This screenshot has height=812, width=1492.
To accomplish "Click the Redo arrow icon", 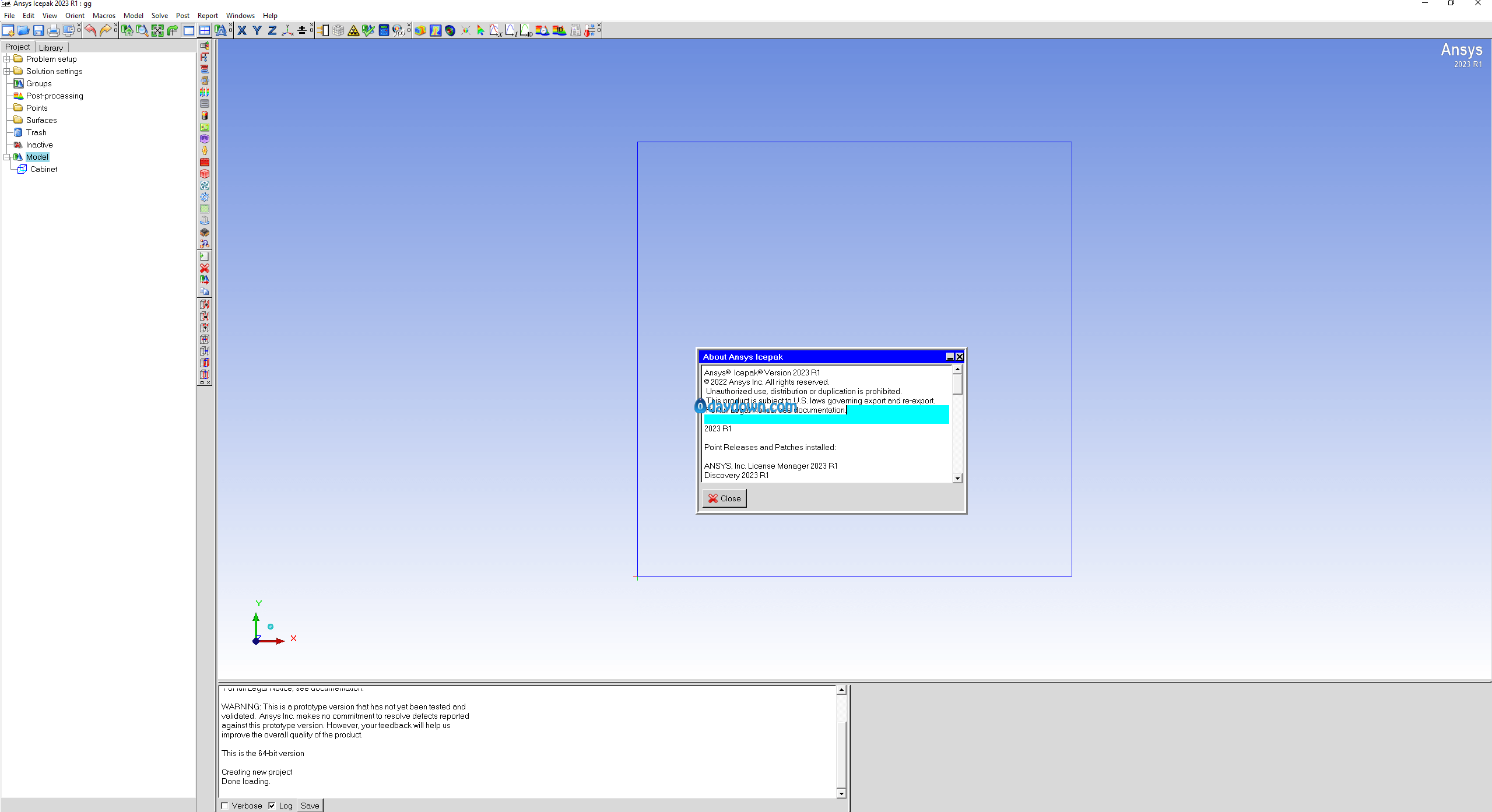I will pos(106,30).
